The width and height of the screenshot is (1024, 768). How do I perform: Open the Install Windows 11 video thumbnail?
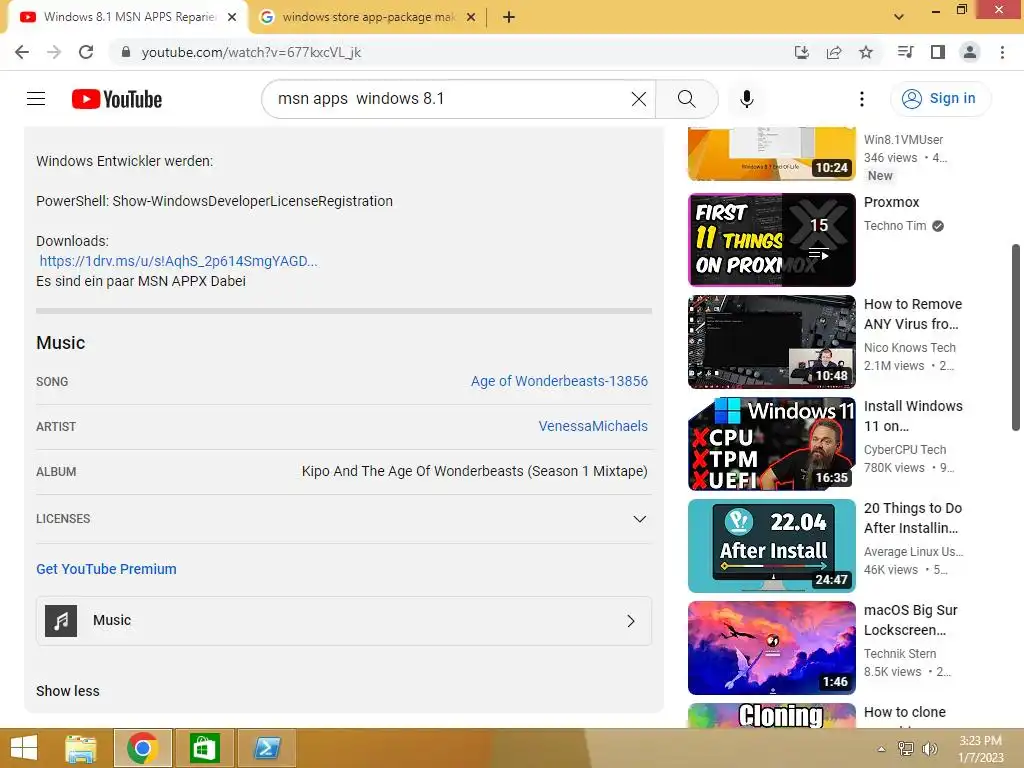pyautogui.click(x=771, y=443)
